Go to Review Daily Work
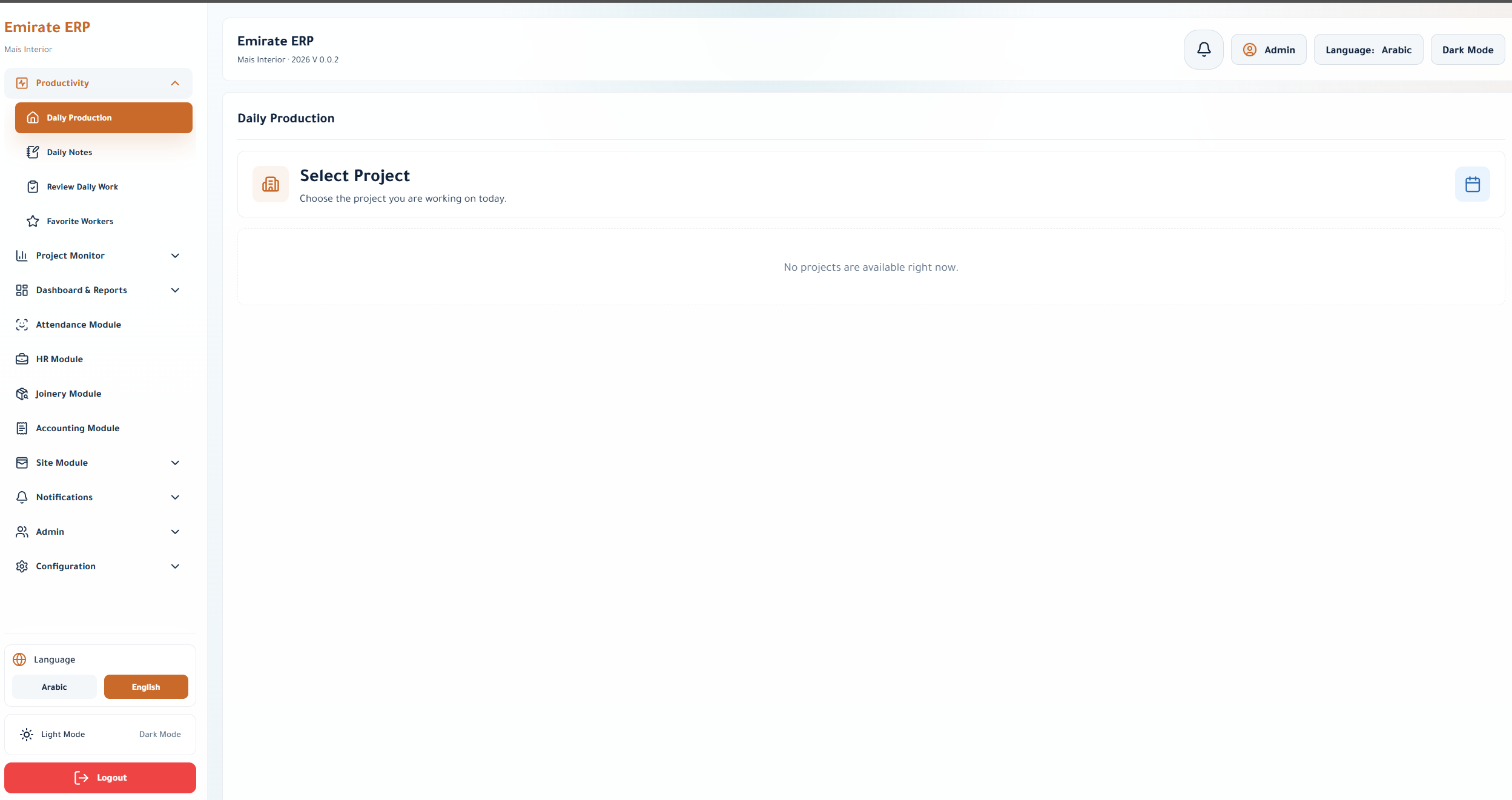 pos(104,187)
